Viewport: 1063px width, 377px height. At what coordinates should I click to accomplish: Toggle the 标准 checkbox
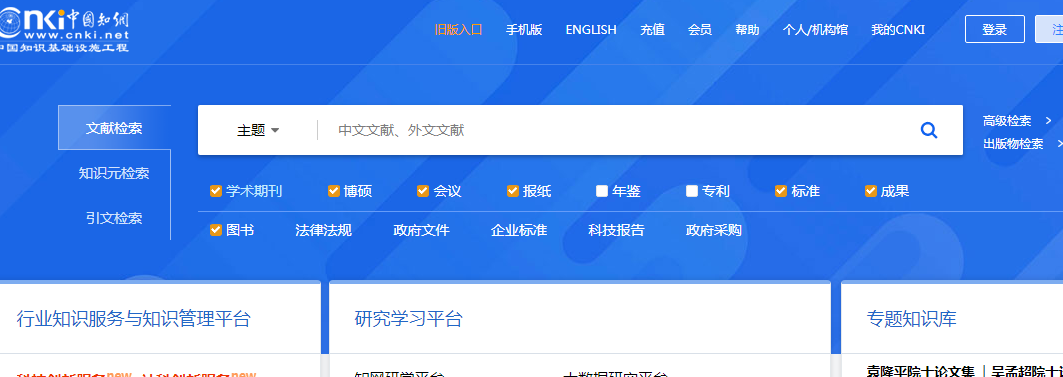tap(781, 191)
